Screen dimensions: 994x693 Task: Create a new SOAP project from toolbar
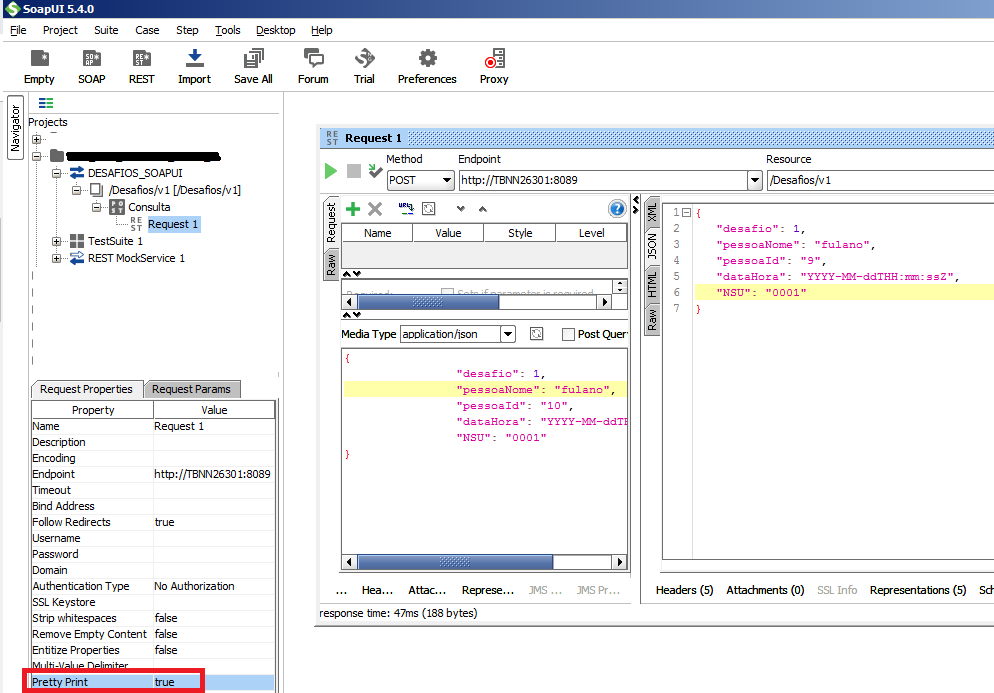coord(91,66)
